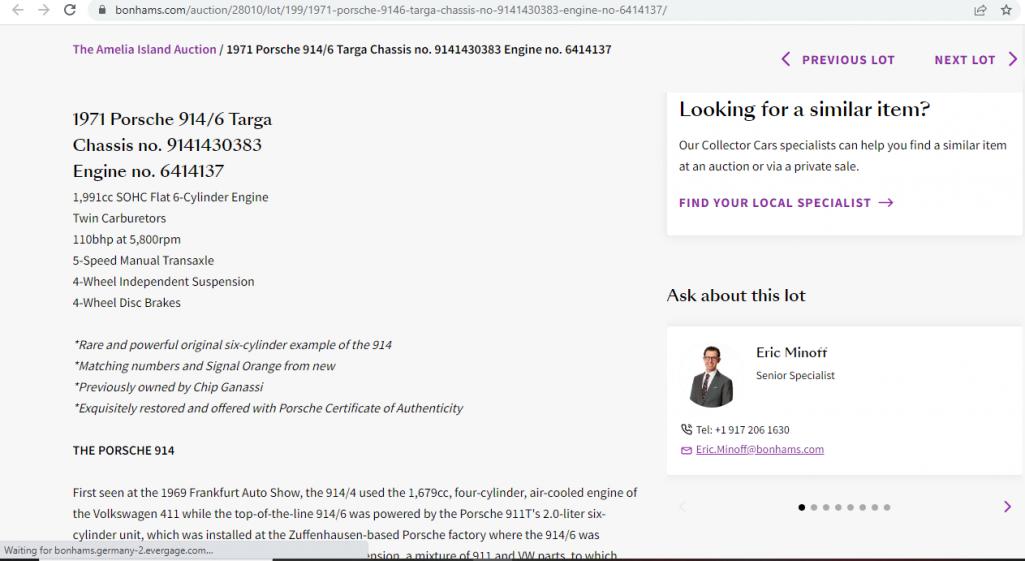This screenshot has height=561, width=1025.
Task: Go to the previous lot
Action: pos(838,60)
